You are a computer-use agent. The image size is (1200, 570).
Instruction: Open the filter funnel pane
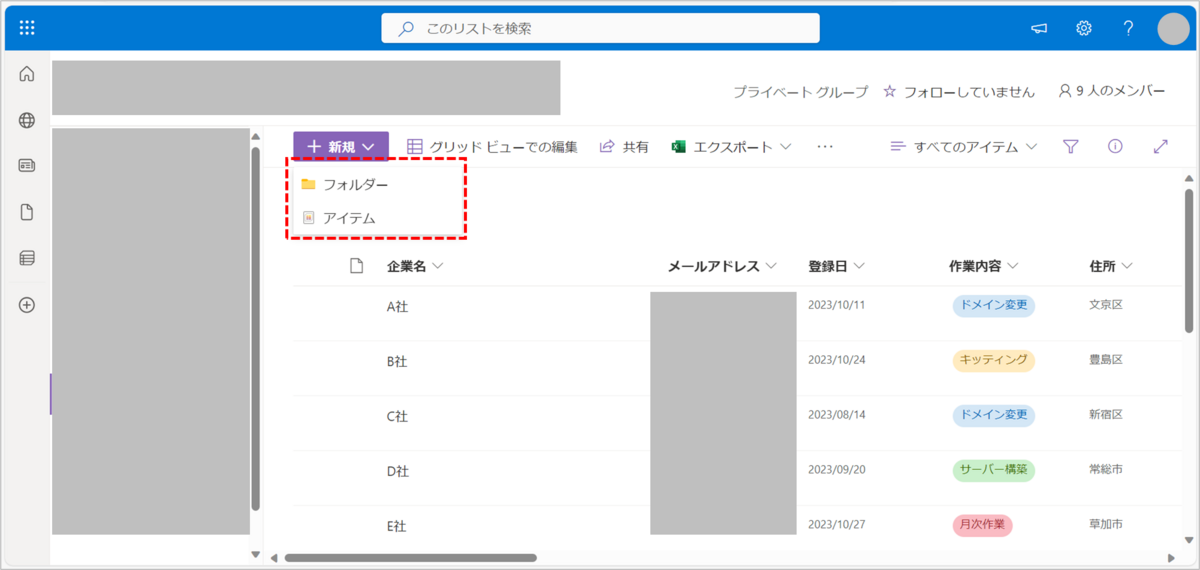[x=1071, y=146]
